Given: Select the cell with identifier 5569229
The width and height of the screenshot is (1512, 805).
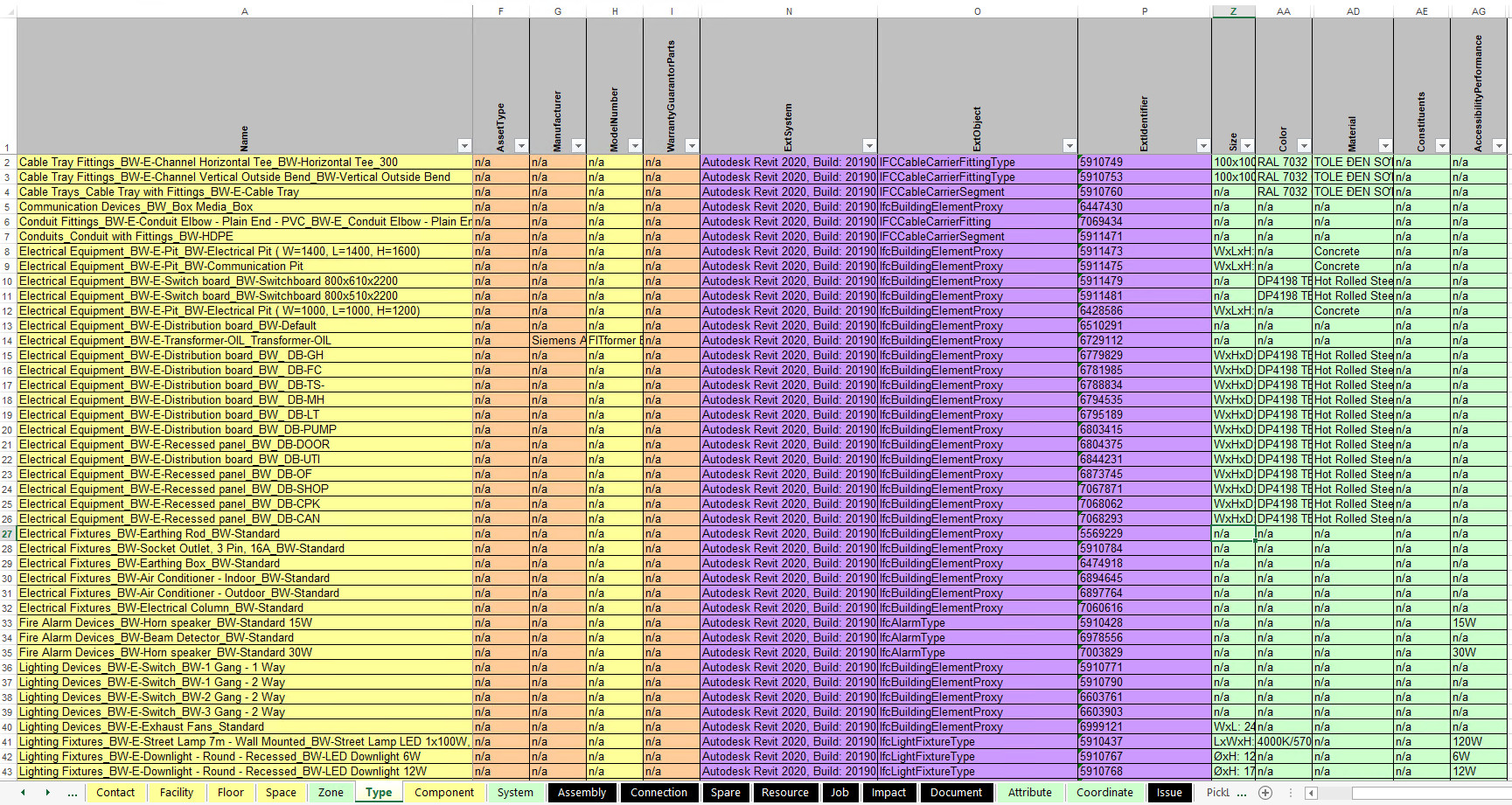Looking at the screenshot, I should [x=1144, y=534].
